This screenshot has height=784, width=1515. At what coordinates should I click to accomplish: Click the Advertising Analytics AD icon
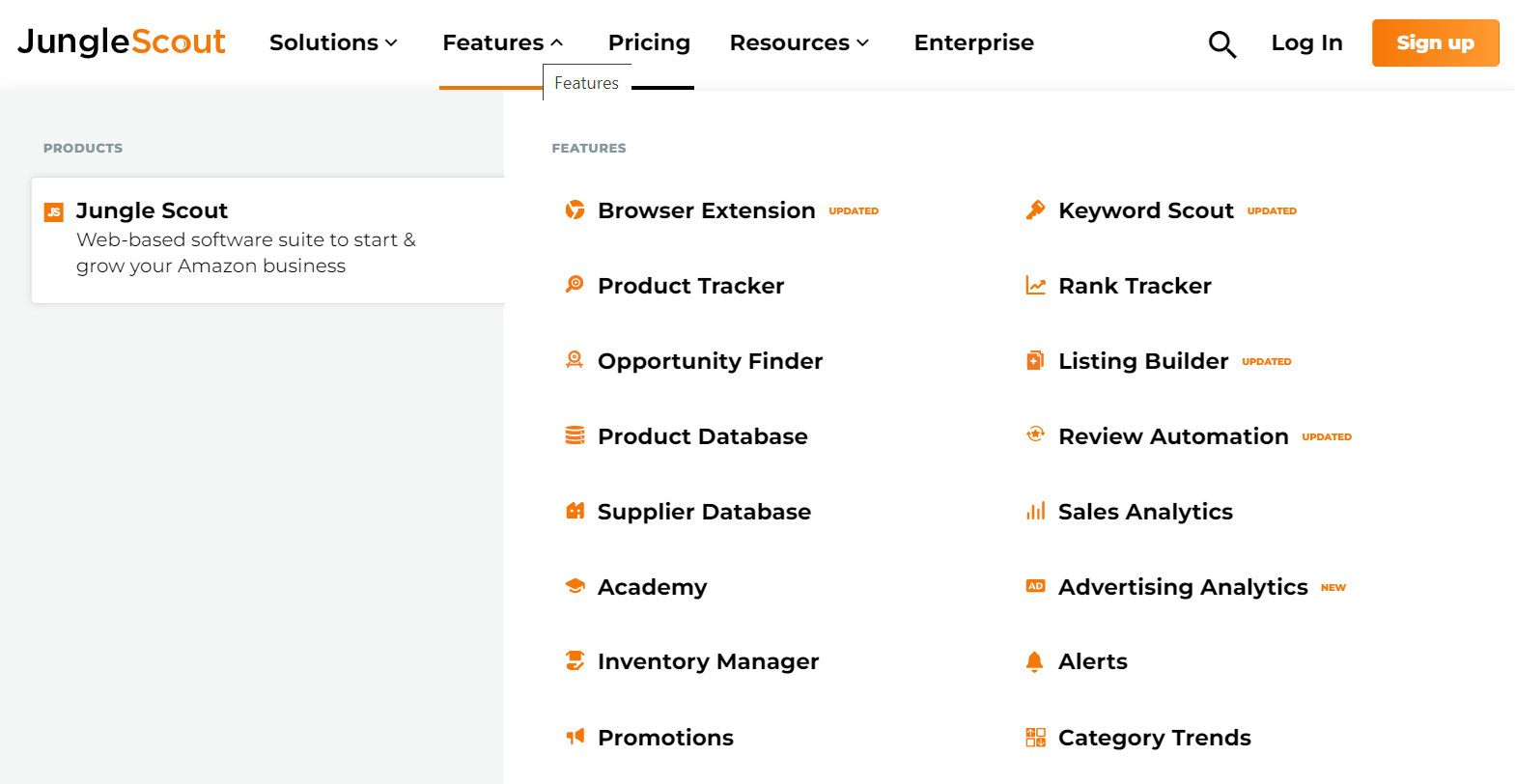1035,586
